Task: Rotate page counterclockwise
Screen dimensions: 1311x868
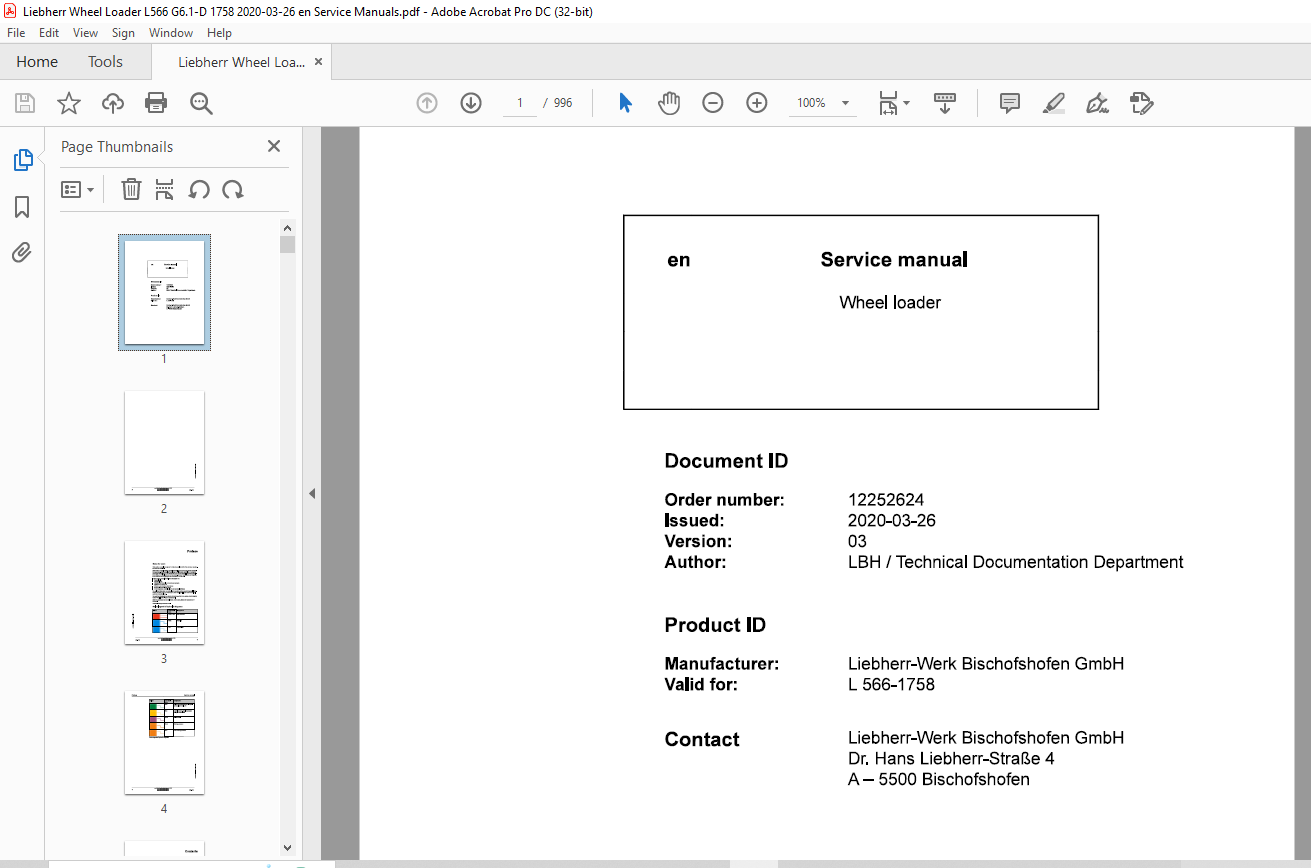Action: tap(199, 189)
